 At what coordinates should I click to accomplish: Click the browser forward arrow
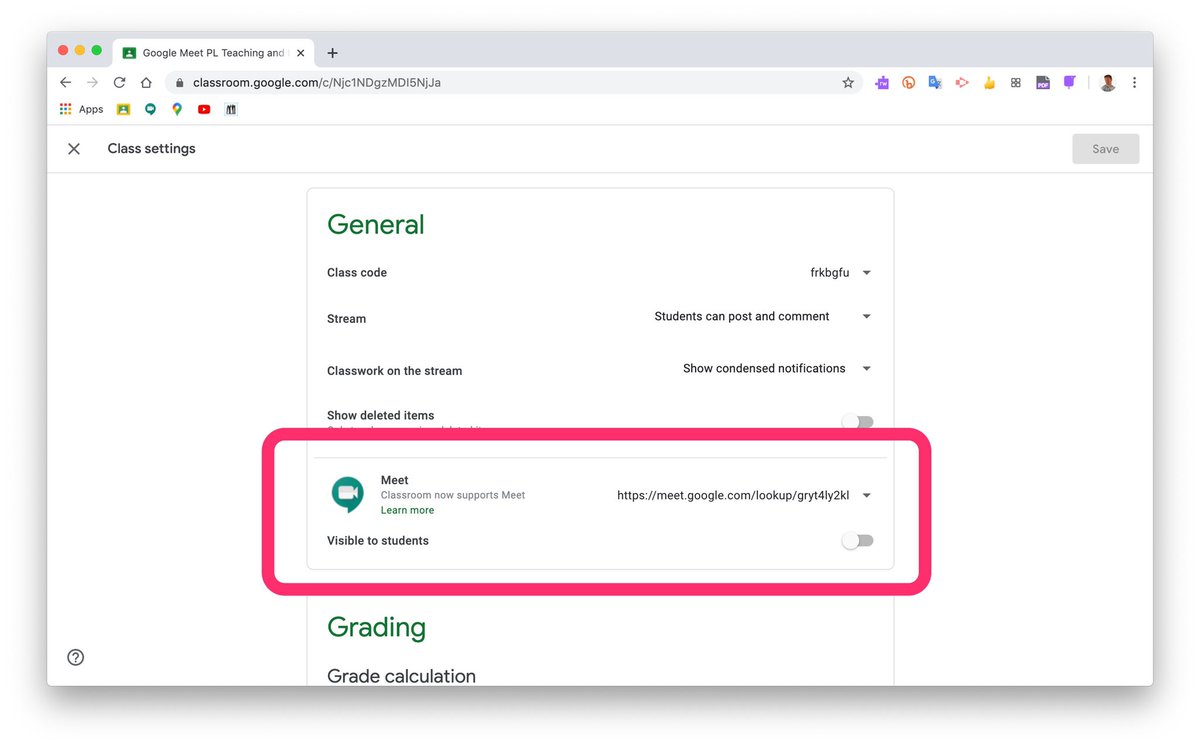(92, 83)
